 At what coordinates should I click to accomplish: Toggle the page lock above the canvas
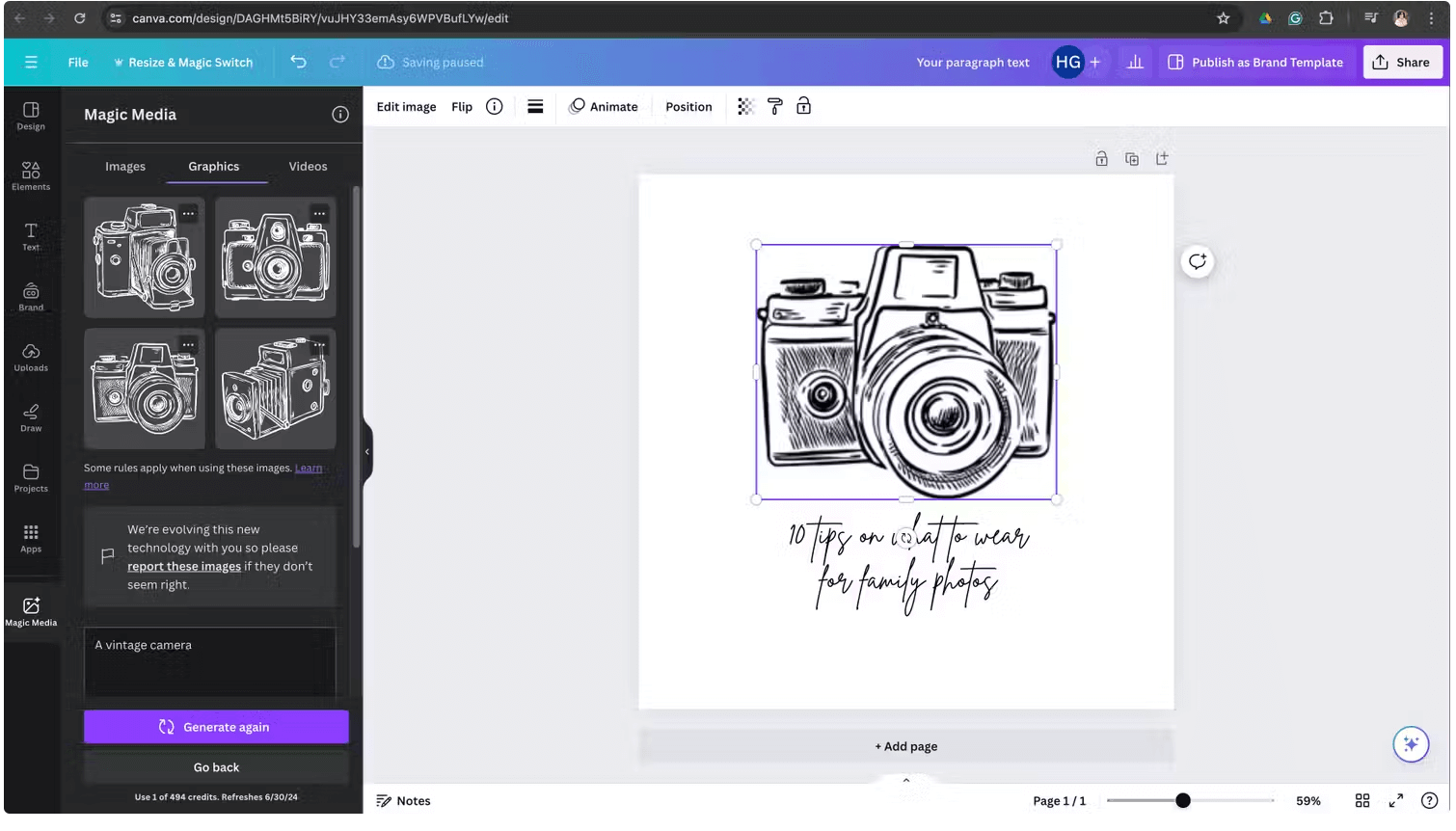(1101, 158)
